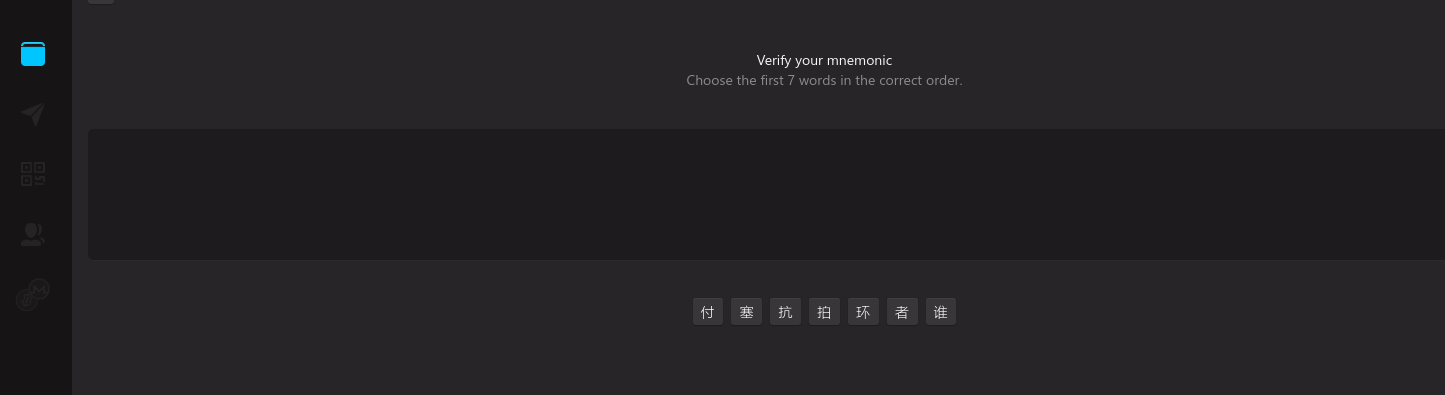Select the mnemonic word 者
Viewport: 1445px width, 395px height.
(x=902, y=312)
